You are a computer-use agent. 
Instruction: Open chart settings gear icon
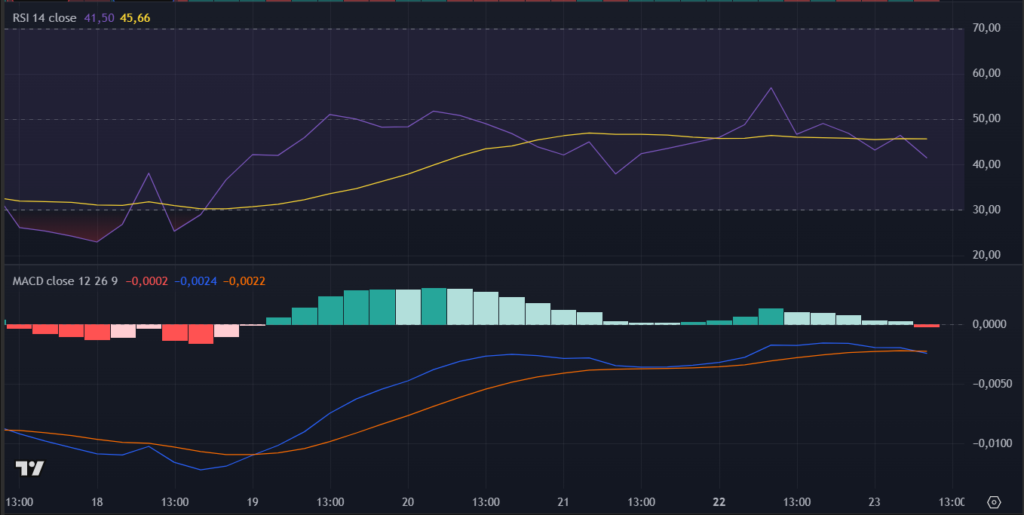coord(994,502)
